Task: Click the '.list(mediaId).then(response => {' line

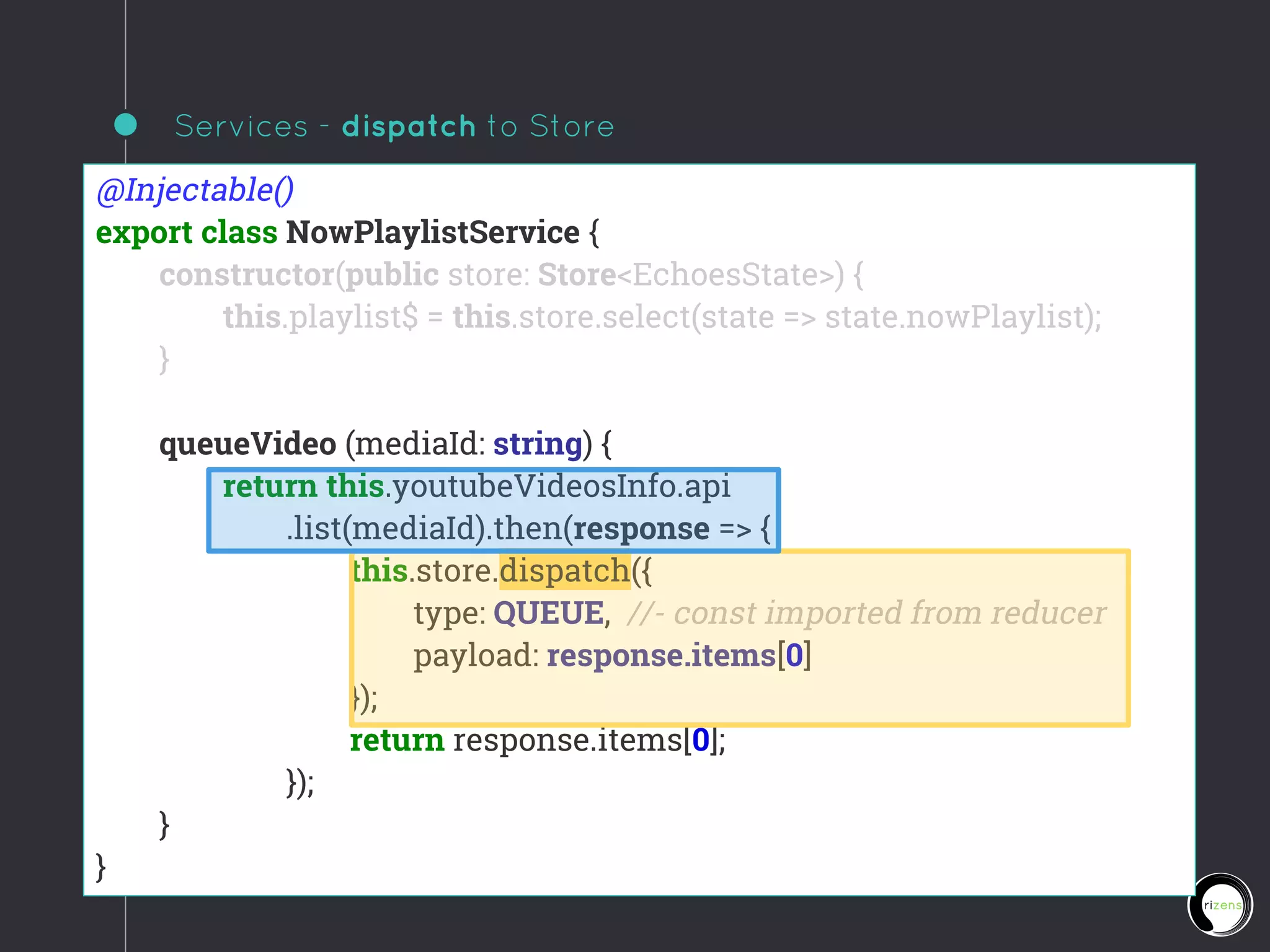Action: click(x=528, y=529)
